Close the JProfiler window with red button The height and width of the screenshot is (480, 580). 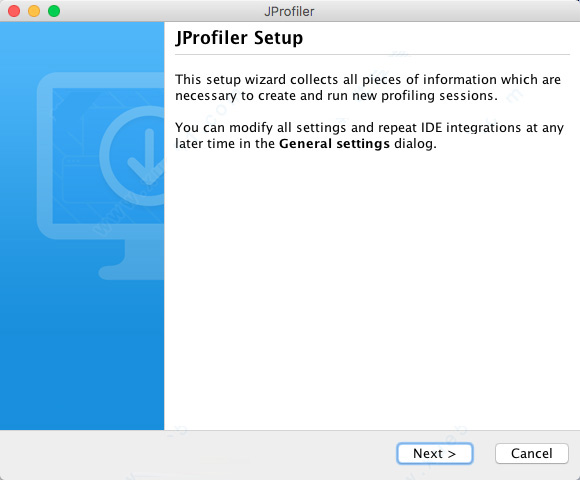pyautogui.click(x=14, y=11)
